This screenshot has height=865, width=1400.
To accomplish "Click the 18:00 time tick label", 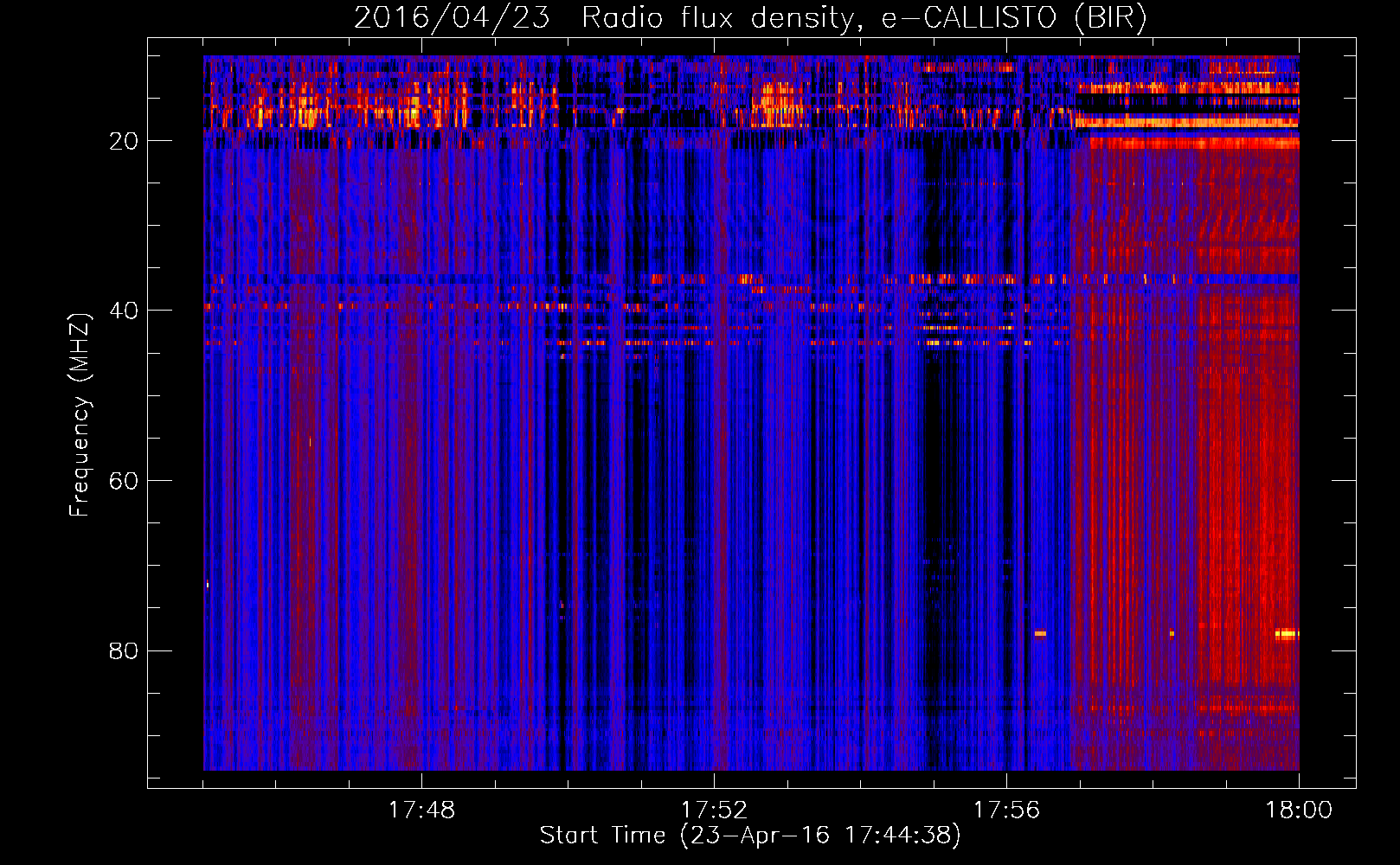I will (x=1299, y=811).
